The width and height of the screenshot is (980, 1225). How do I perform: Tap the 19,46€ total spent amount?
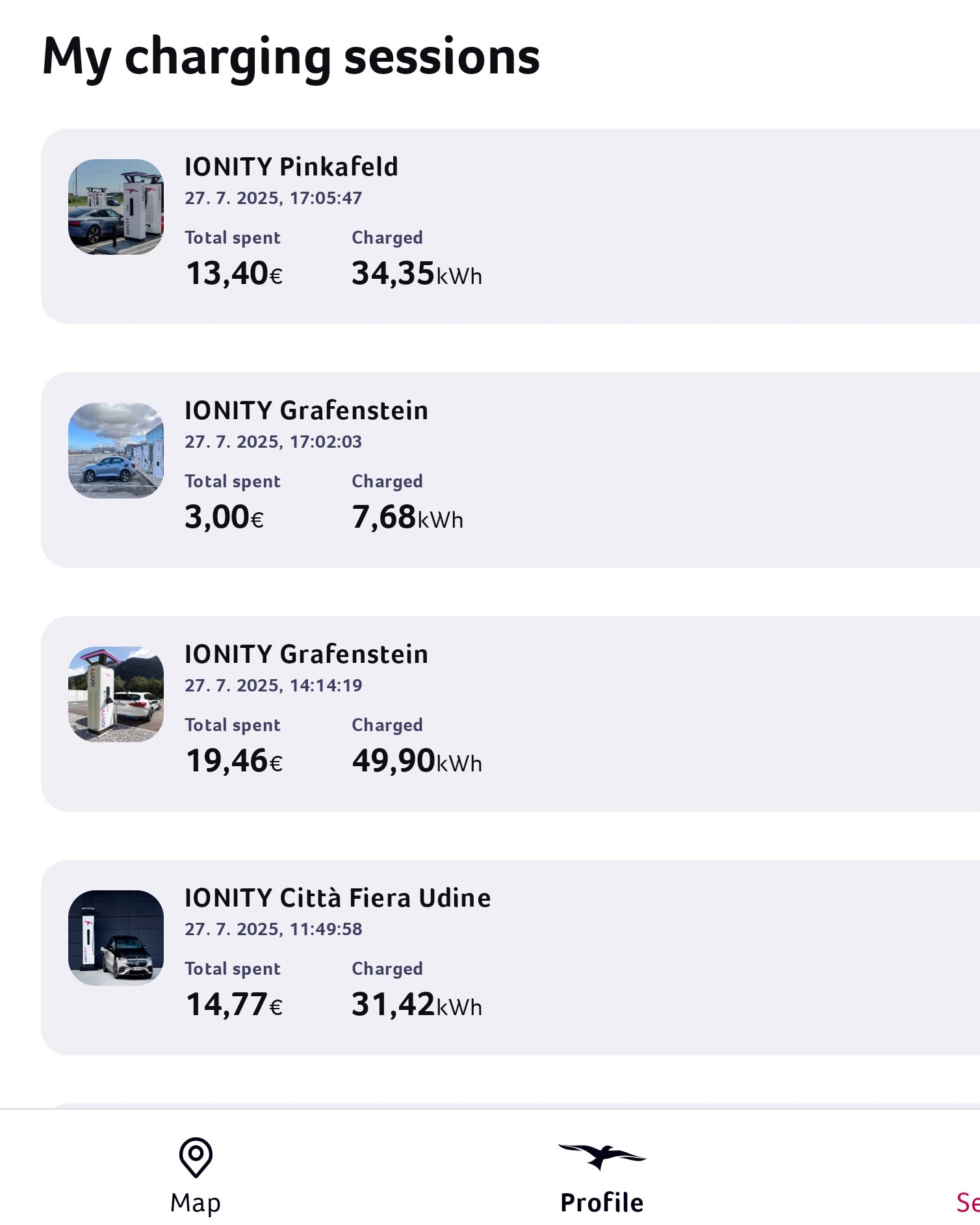pyautogui.click(x=234, y=761)
